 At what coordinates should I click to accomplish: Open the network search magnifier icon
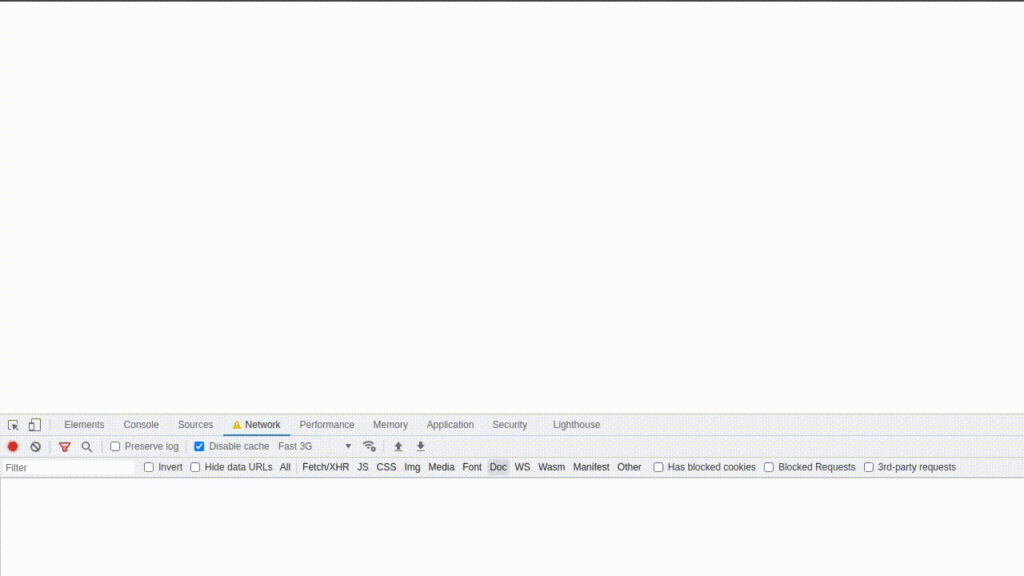86,446
